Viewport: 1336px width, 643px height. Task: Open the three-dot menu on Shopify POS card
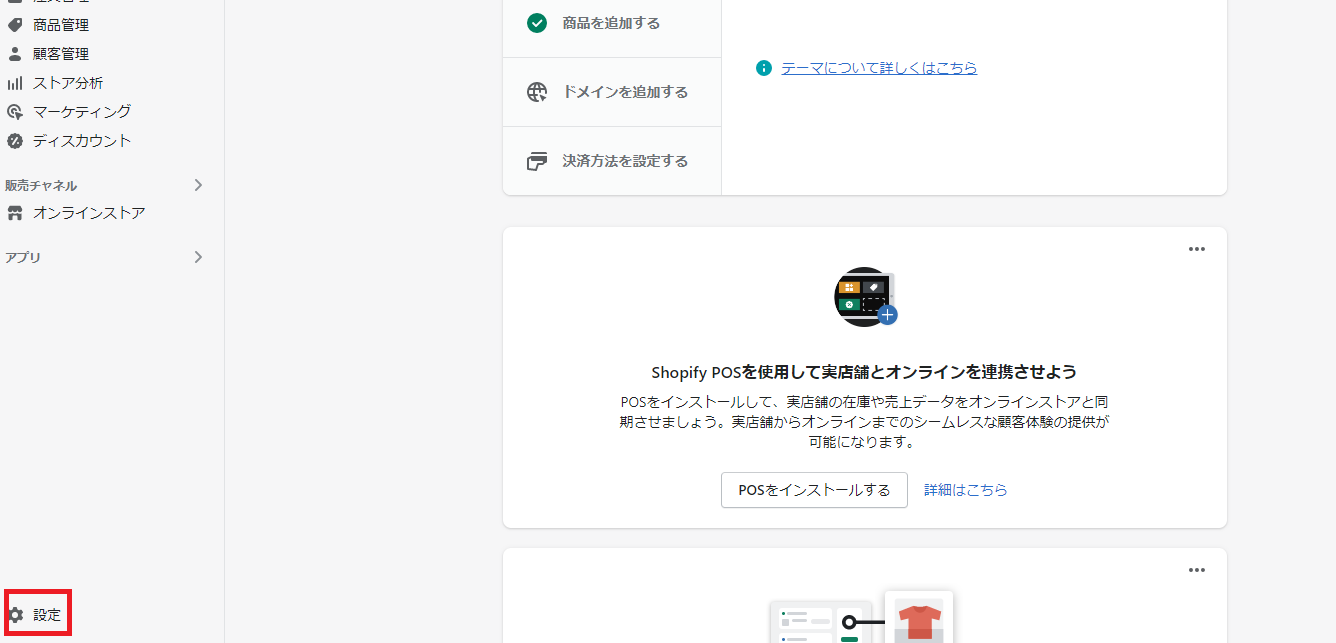click(1197, 249)
